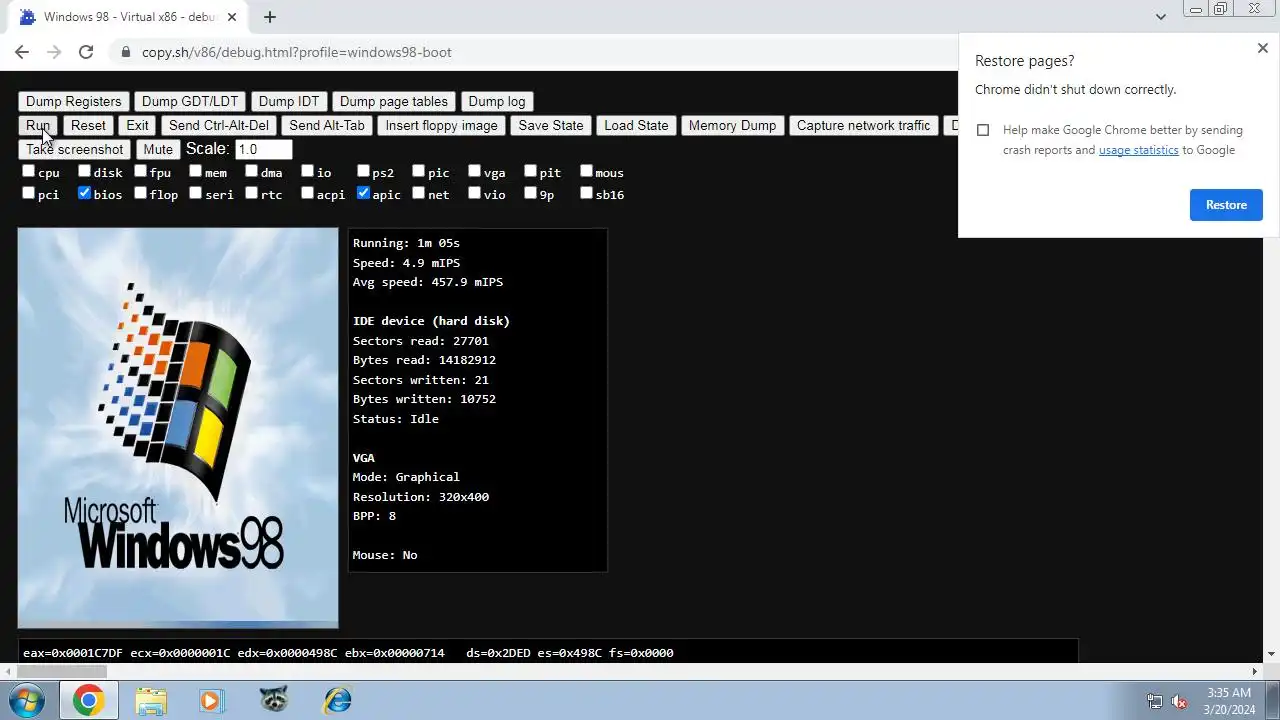Click the network tray icon
Screen dimensions: 1280x720
click(1155, 701)
